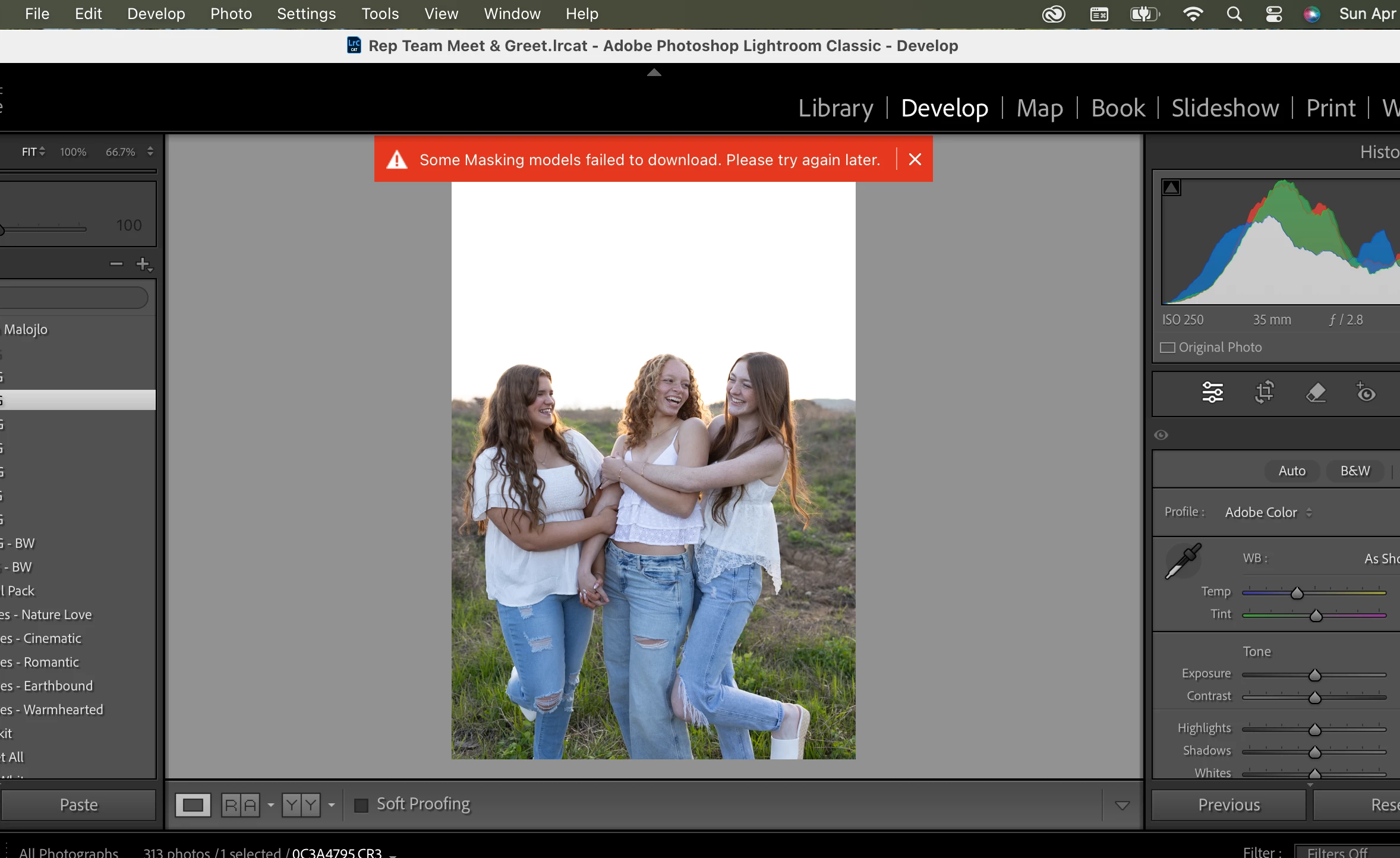Open the Photo menu
The height and width of the screenshot is (858, 1400).
(x=231, y=14)
